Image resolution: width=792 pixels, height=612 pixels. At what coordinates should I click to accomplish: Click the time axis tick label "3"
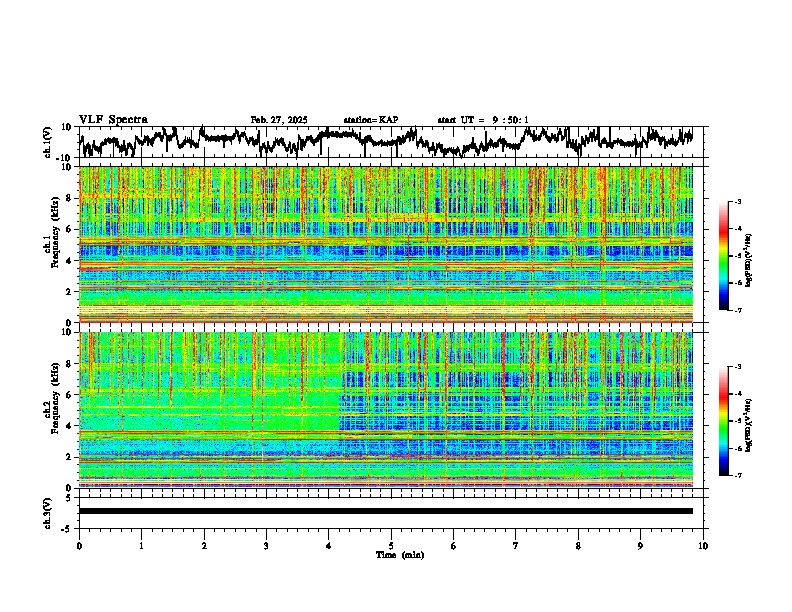coord(266,546)
